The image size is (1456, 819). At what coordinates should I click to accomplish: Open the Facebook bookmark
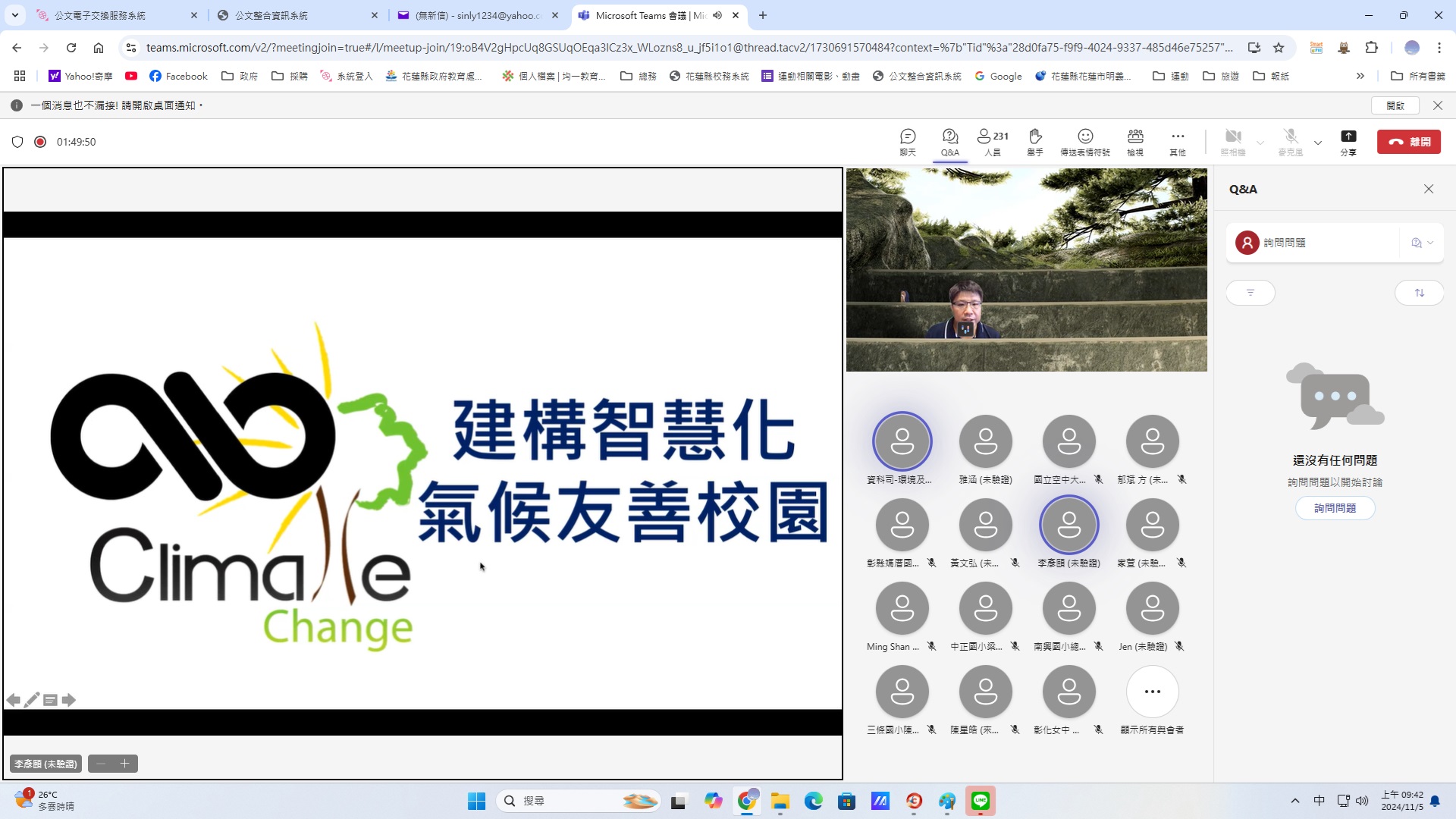[178, 76]
